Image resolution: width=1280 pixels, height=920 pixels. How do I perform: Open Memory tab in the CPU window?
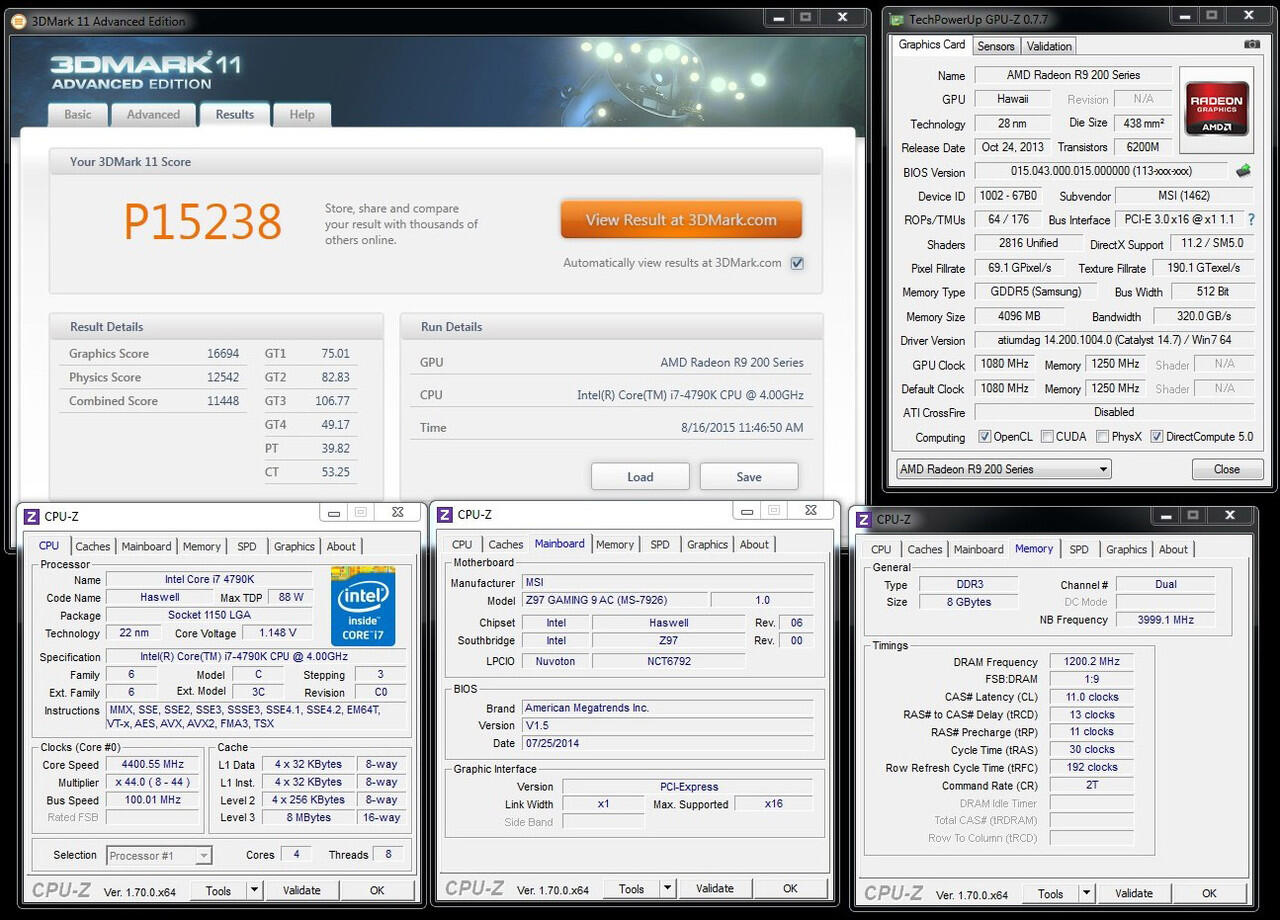point(201,546)
